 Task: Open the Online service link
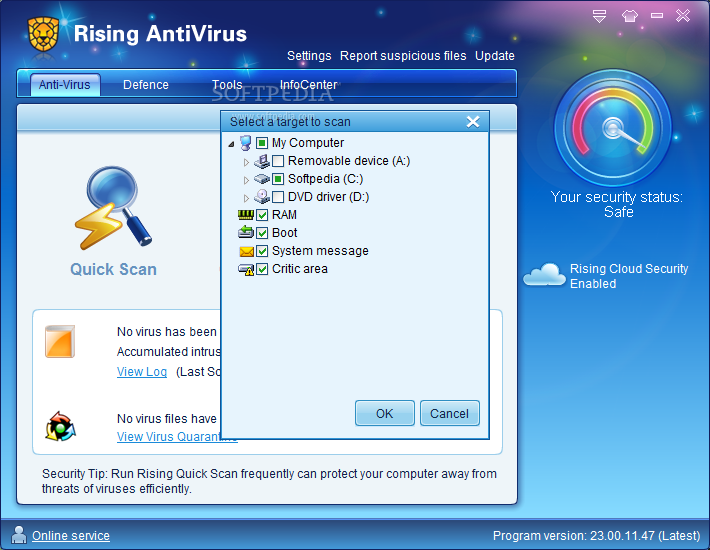(71, 536)
